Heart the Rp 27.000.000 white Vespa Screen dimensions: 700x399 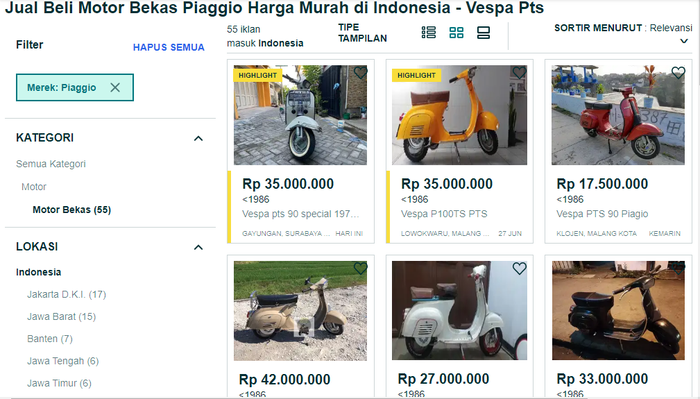coord(519,268)
